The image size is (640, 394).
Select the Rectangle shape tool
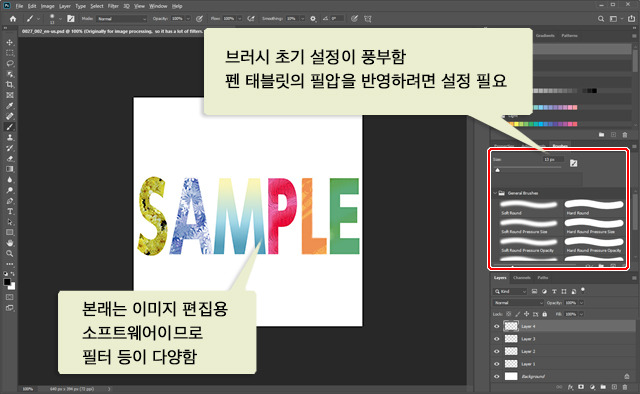[x=10, y=233]
